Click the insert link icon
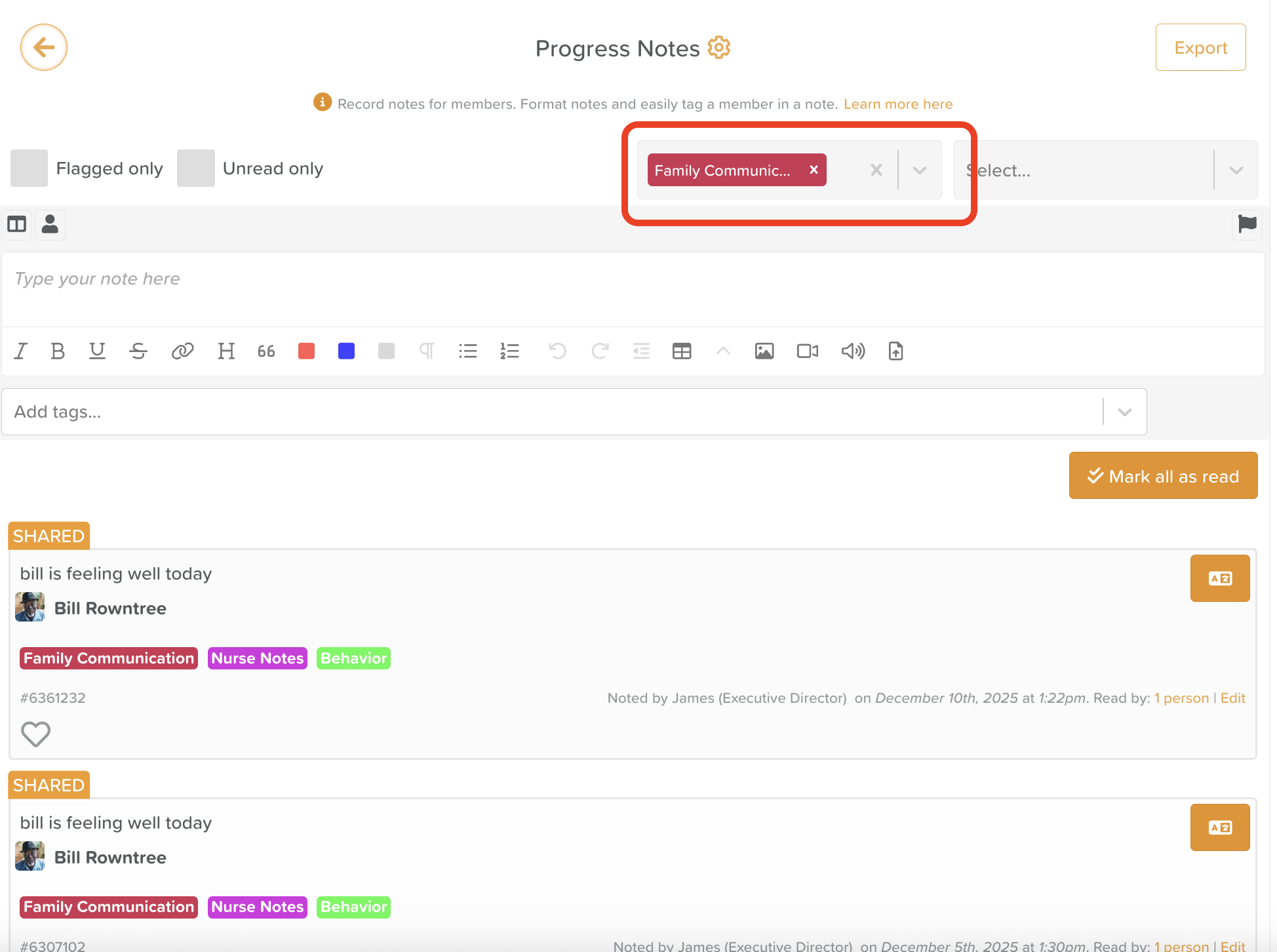Image resolution: width=1277 pixels, height=952 pixels. point(182,351)
